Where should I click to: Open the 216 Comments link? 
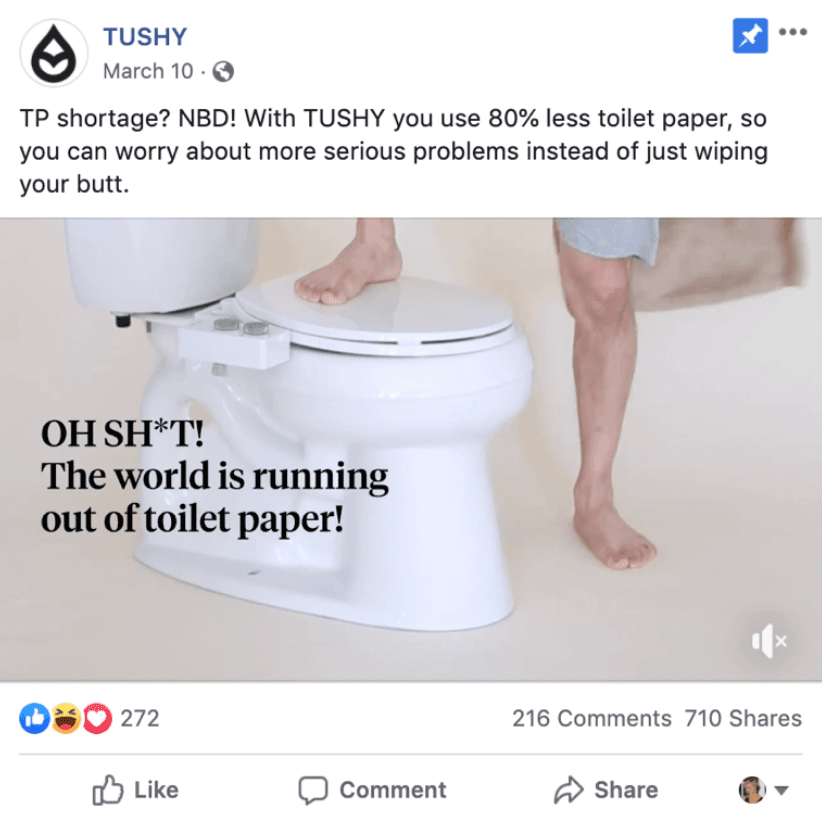[x=592, y=719]
